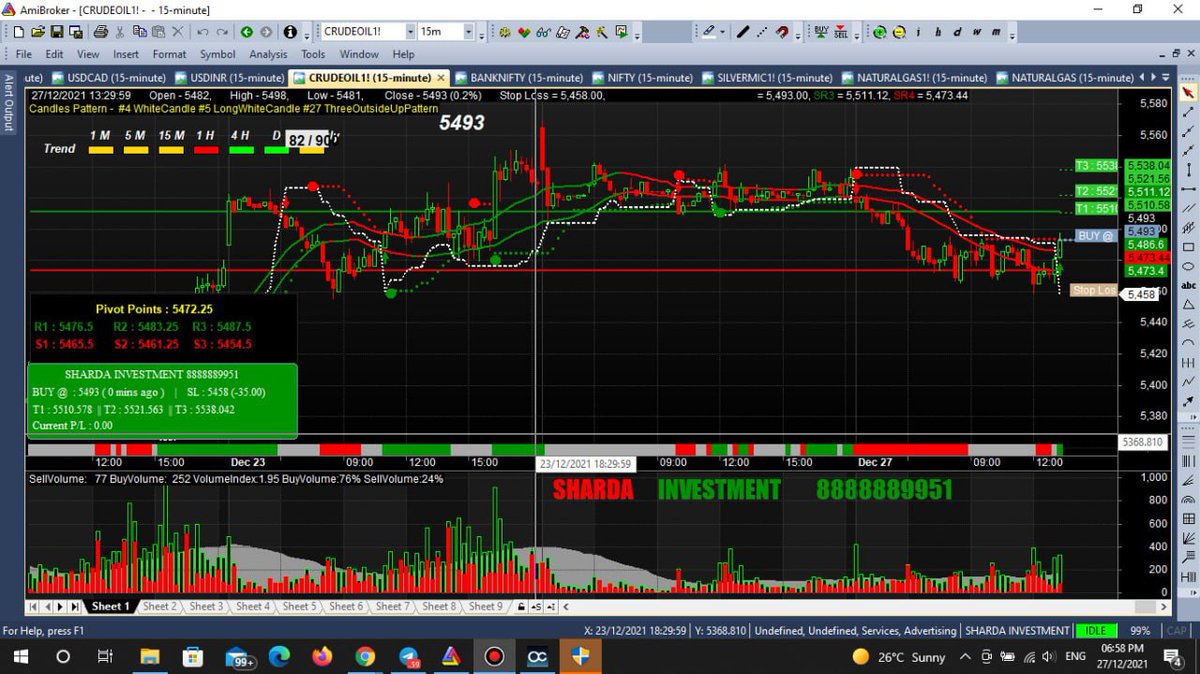The width and height of the screenshot is (1200, 674).
Task: Click the red heart favorites icon
Action: point(522,32)
